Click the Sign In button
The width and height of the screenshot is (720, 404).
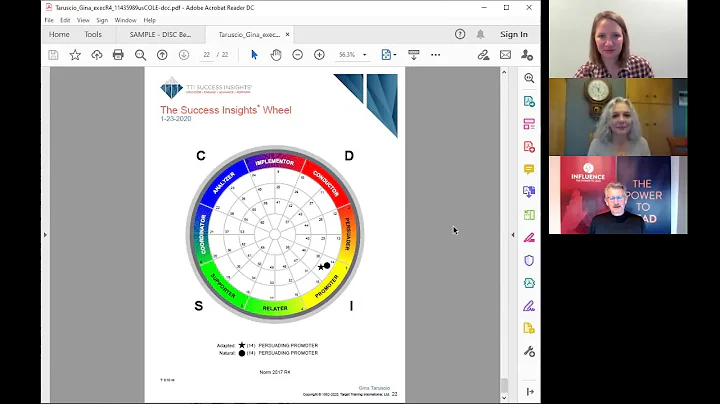pyautogui.click(x=514, y=34)
